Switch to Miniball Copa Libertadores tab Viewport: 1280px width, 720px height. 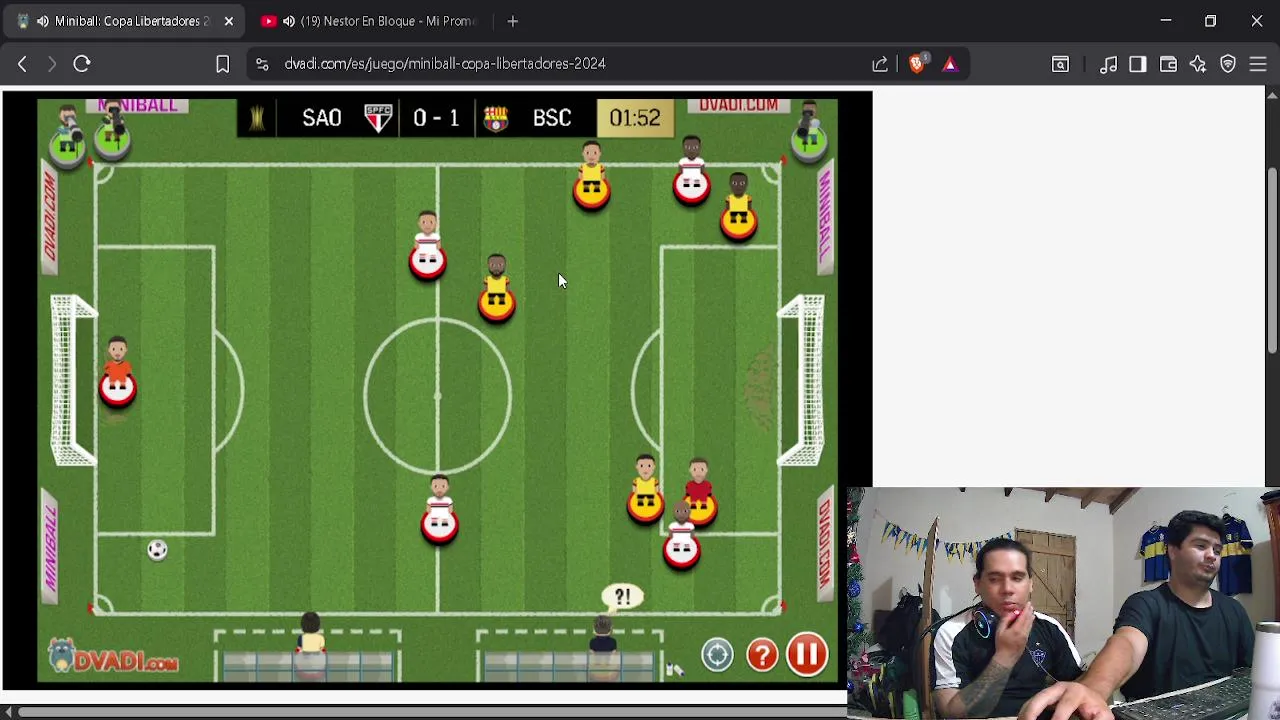[x=126, y=21]
